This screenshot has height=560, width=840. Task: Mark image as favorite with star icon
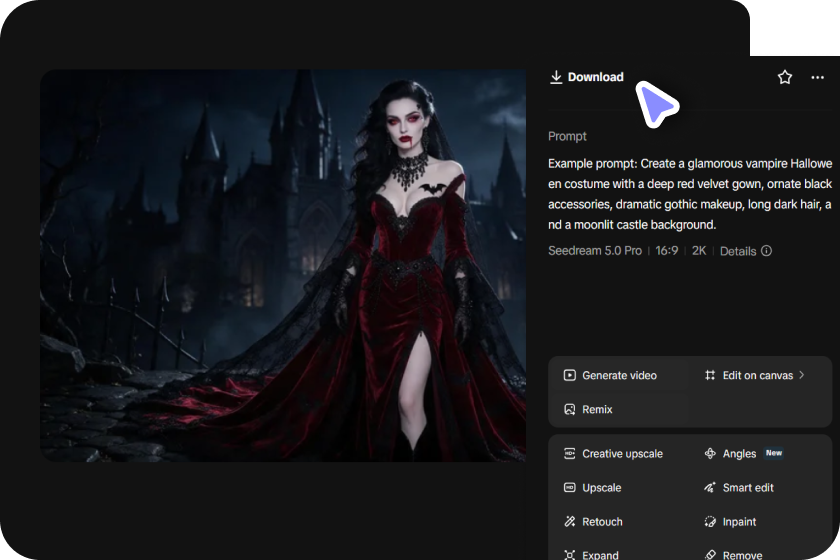pos(785,77)
